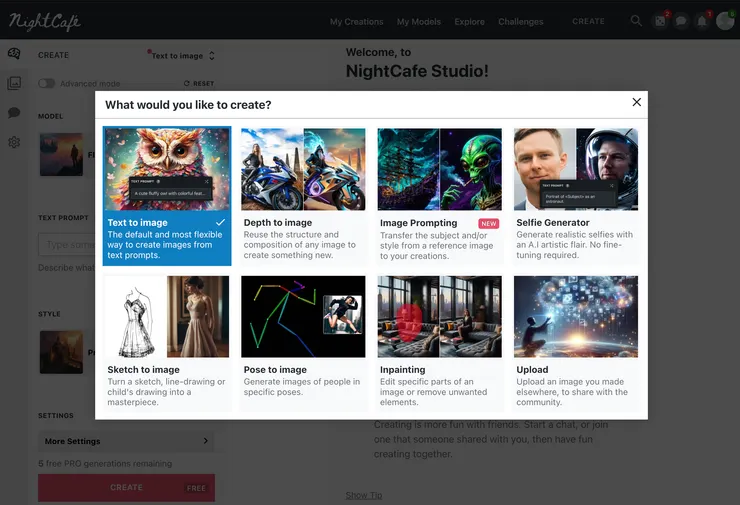Open the Text to image mode dropdown
The height and width of the screenshot is (505, 740).
(x=183, y=56)
